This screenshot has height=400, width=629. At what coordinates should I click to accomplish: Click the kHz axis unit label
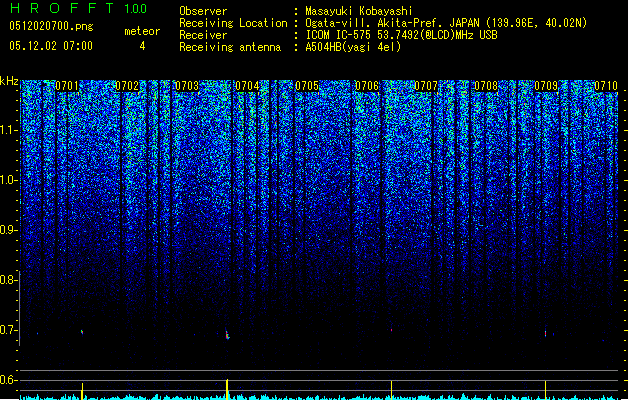pos(9,81)
